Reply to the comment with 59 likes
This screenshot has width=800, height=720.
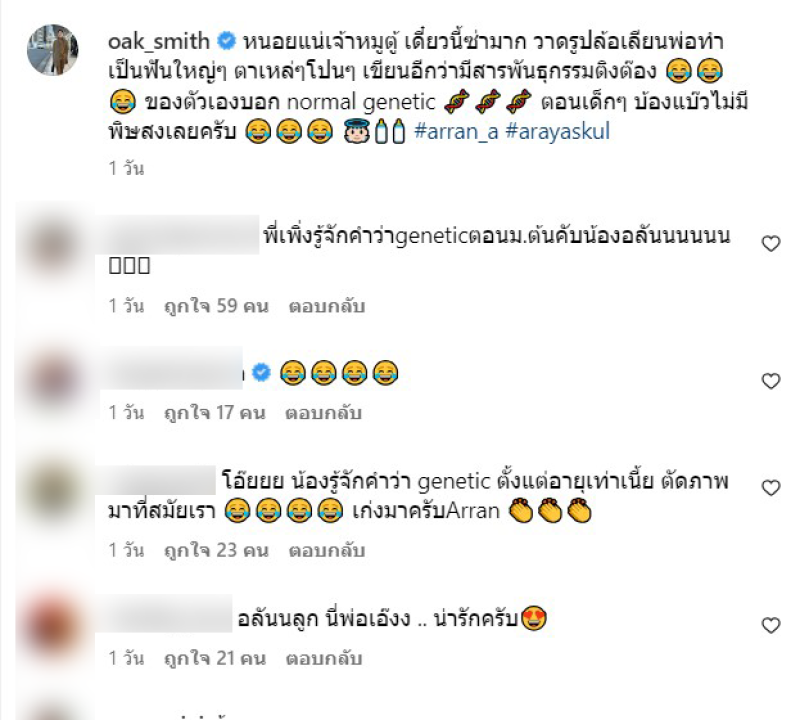point(327,306)
